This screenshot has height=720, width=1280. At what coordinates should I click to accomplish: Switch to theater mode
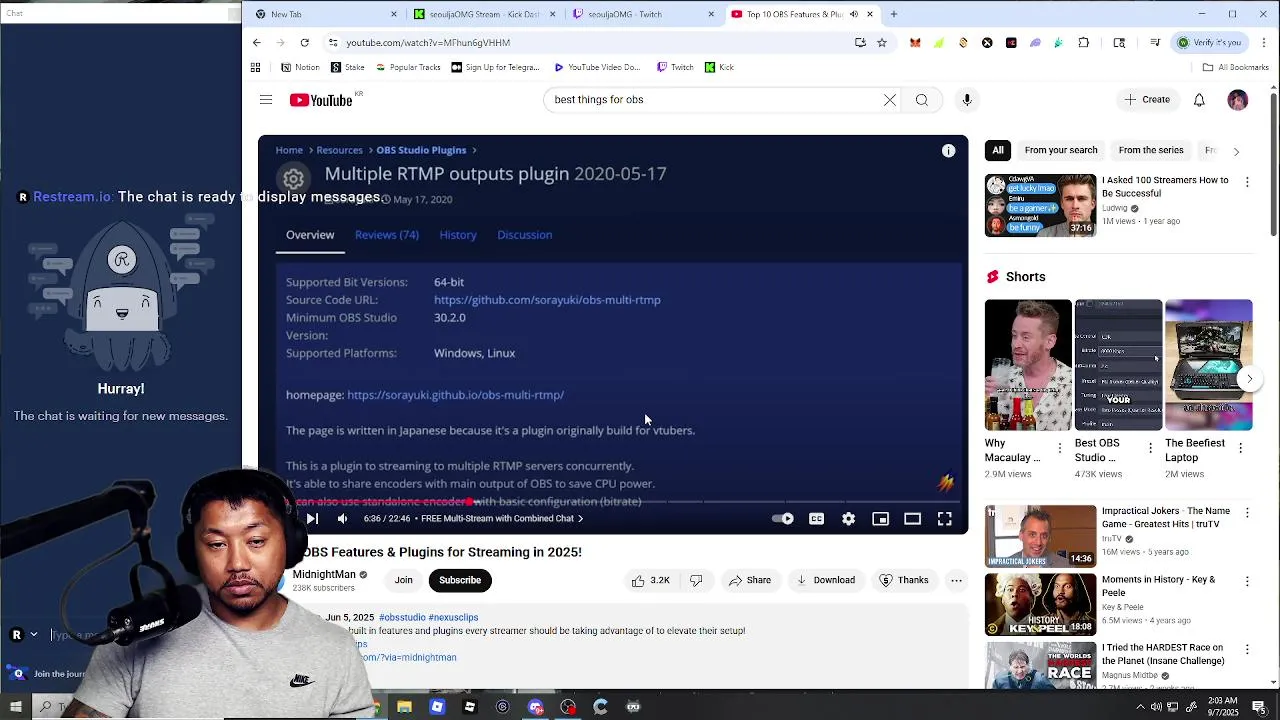click(x=912, y=519)
